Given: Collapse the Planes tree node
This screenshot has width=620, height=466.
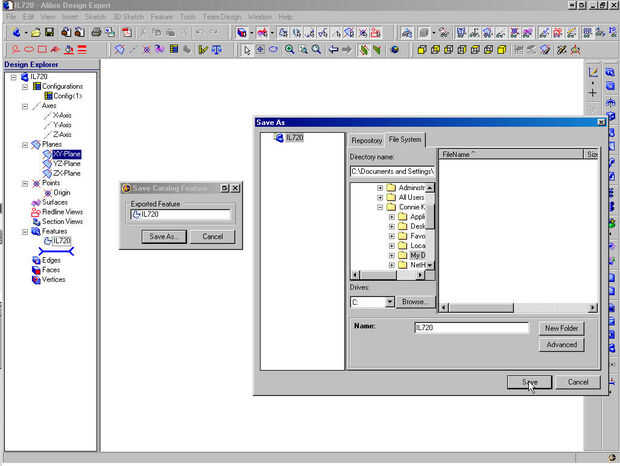Looking at the screenshot, I should 25,145.
